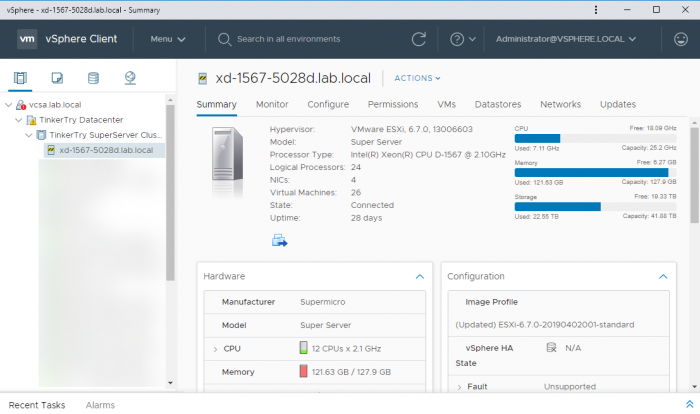Open the Menu dropdown
This screenshot has width=700, height=414.
(168, 39)
